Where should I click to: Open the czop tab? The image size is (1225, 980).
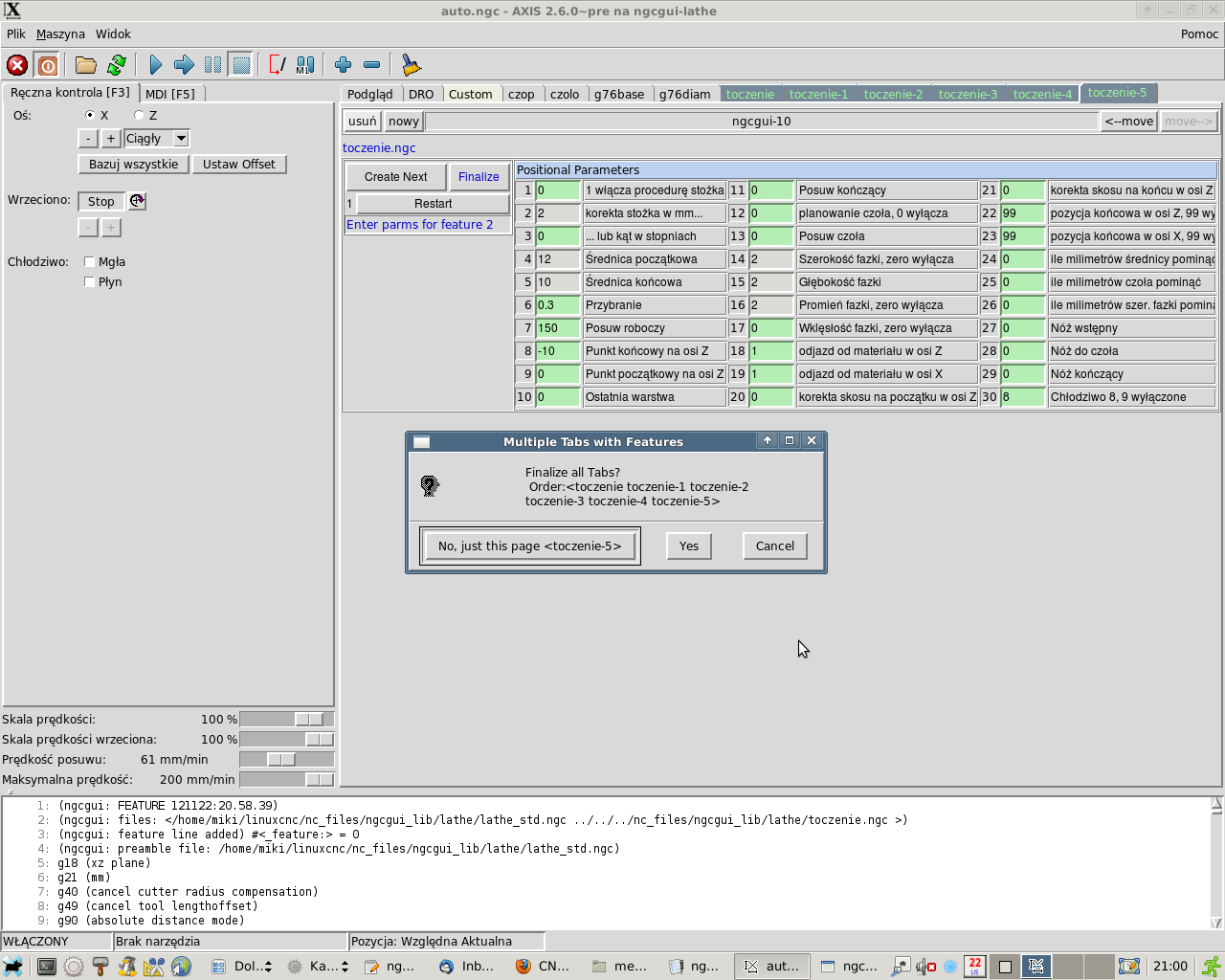(522, 94)
